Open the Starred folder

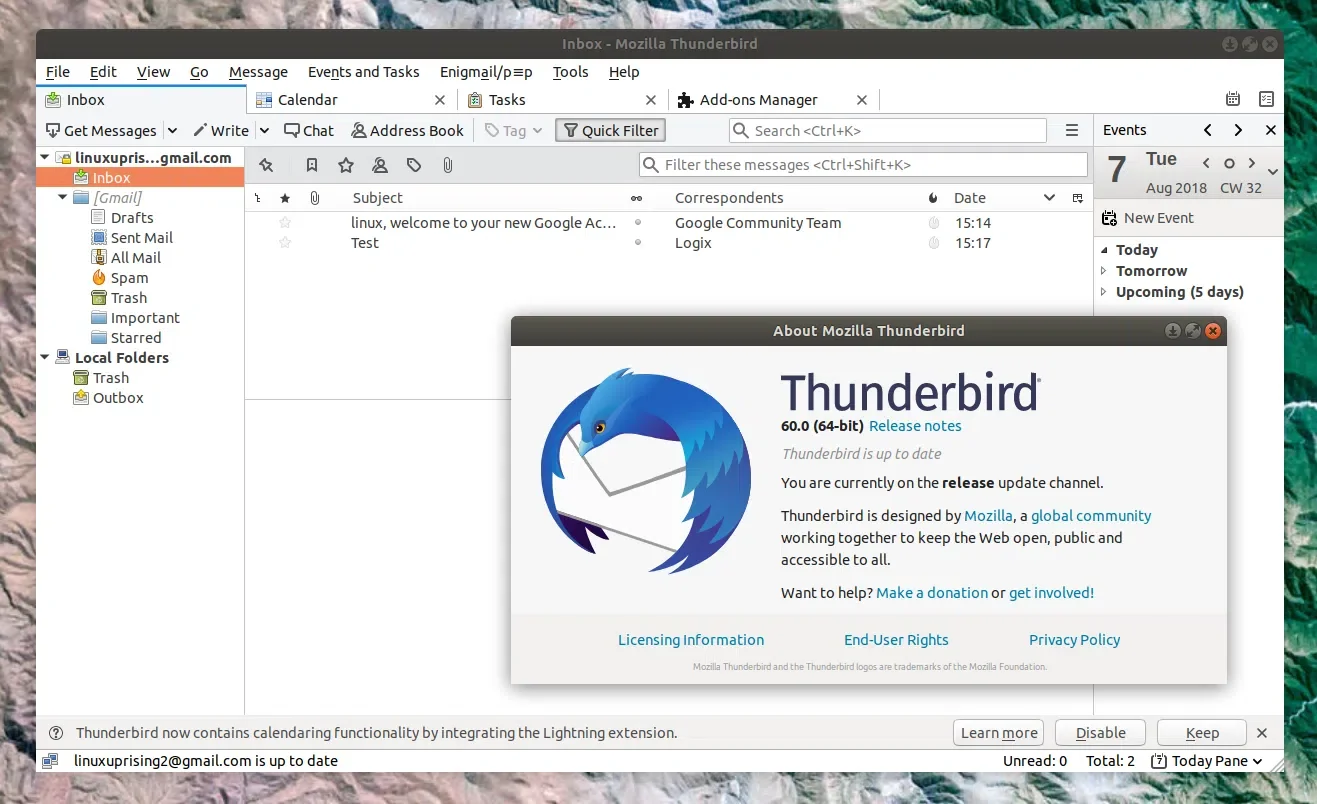tap(135, 338)
